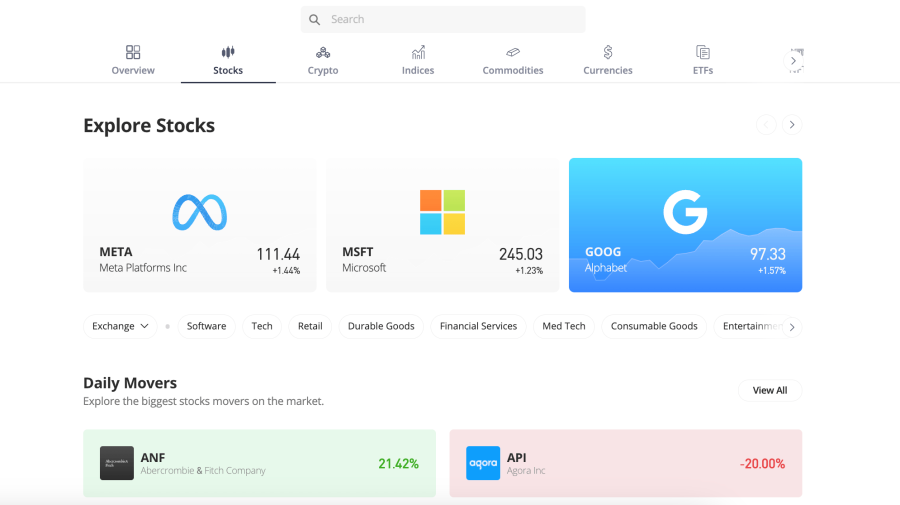Filter by Tech category
Screen dimensions: 900x505
pyautogui.click(x=262, y=326)
